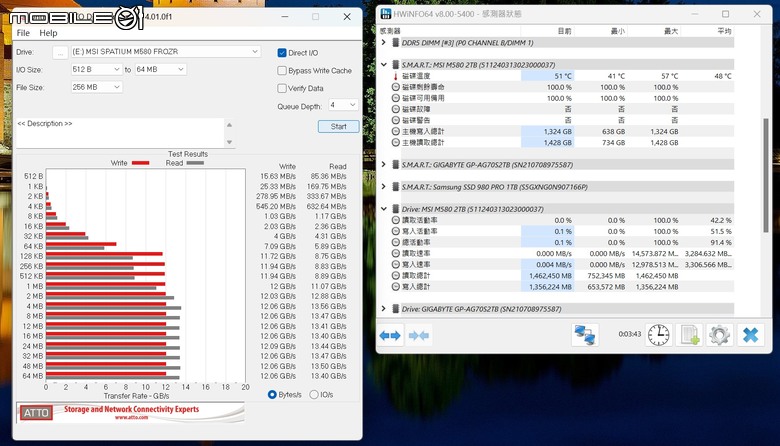Viewport: 780px width, 446px height.
Task: Click the Description text field
Action: pyautogui.click(x=120, y=133)
